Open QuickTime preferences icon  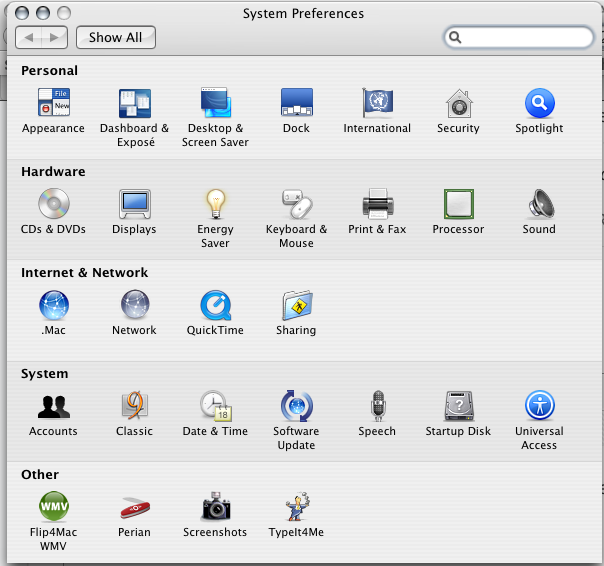click(x=216, y=305)
